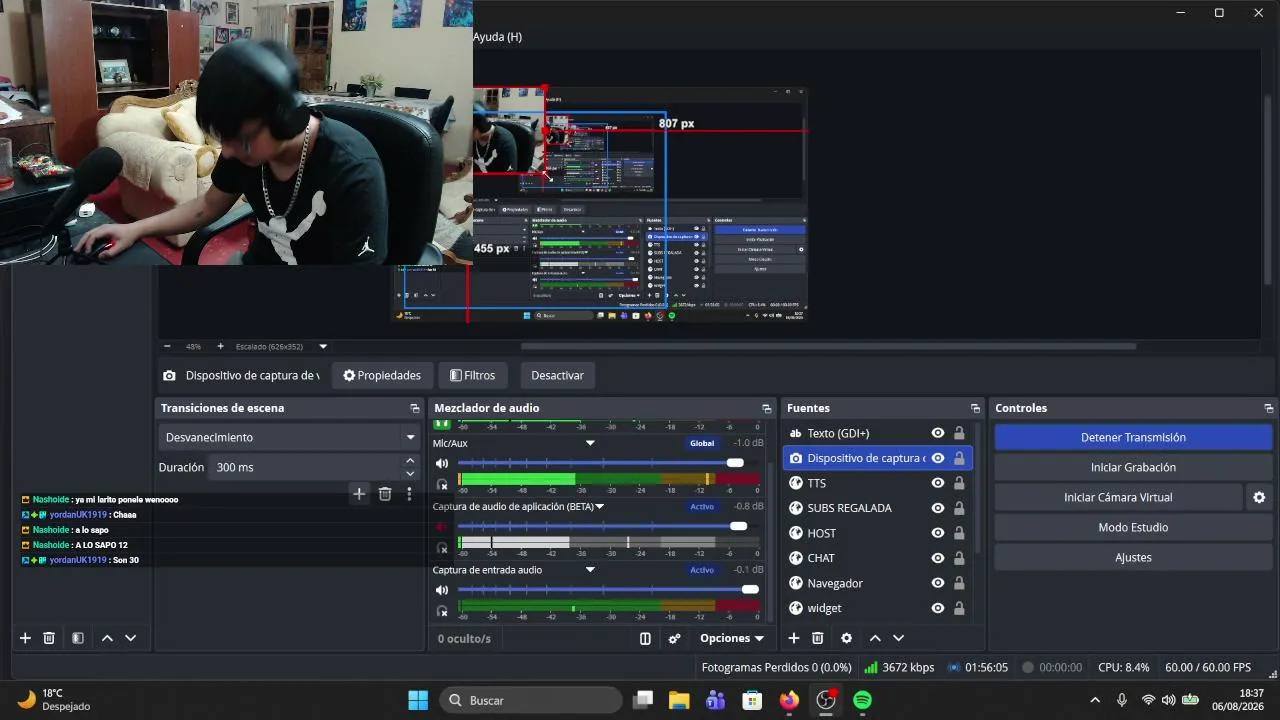The image size is (1280, 720).
Task: Move selected source down in Fuentes
Action: (x=899, y=638)
